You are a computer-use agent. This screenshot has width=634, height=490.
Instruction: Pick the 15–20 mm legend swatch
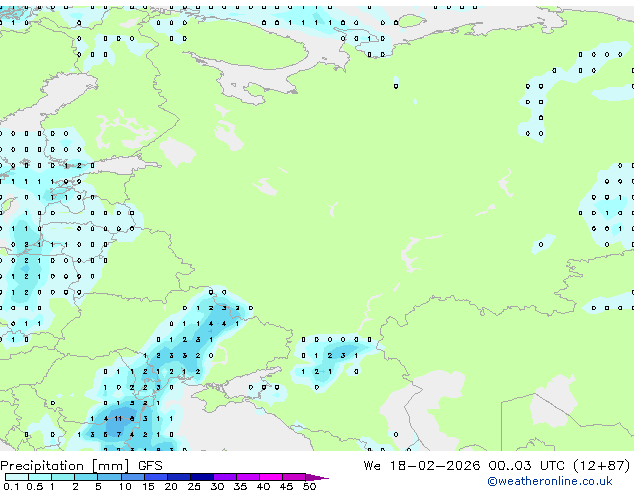tap(155, 477)
